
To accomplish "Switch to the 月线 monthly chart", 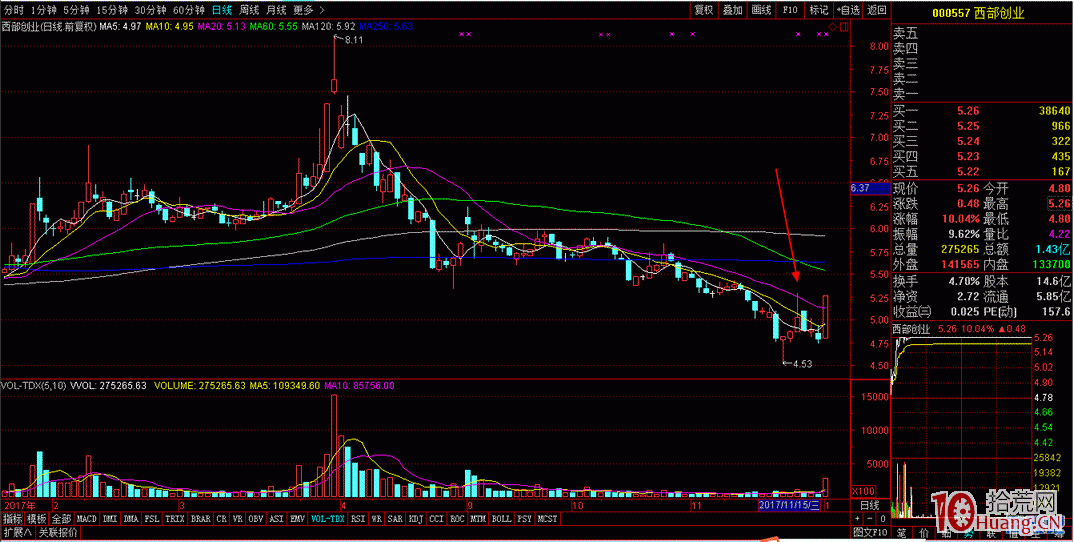I will [276, 10].
